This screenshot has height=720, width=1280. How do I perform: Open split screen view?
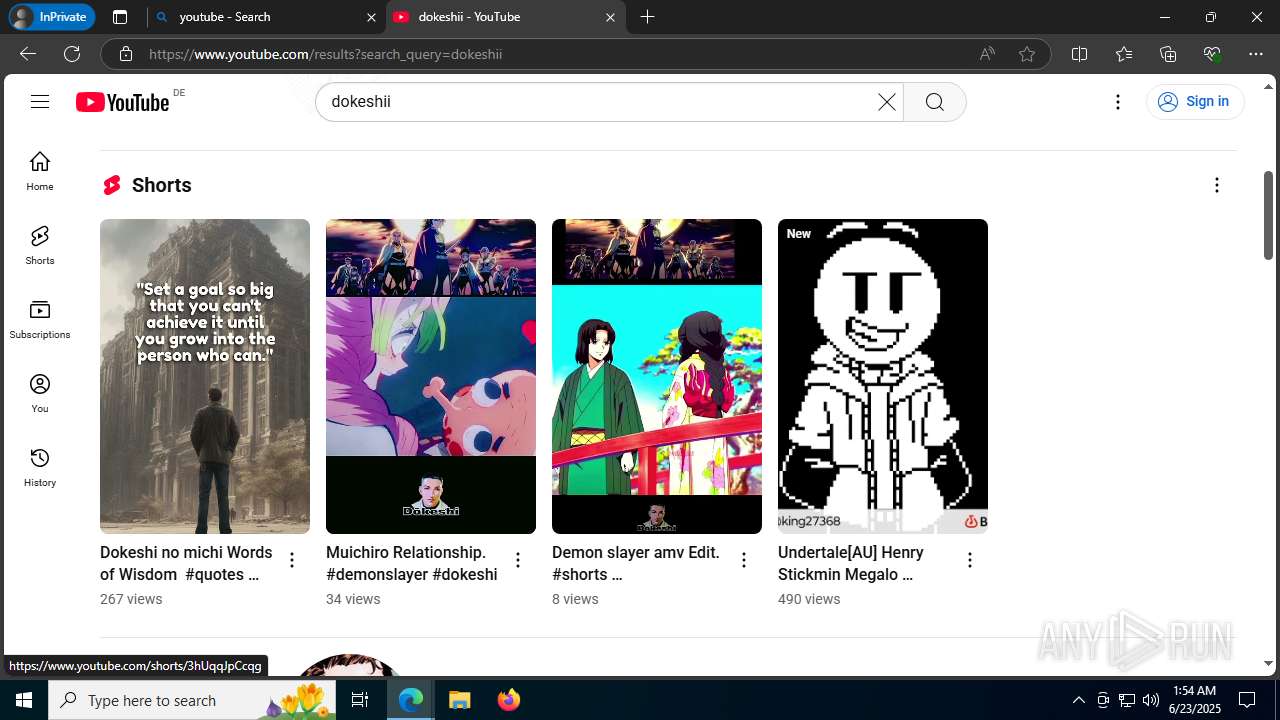(x=1079, y=54)
